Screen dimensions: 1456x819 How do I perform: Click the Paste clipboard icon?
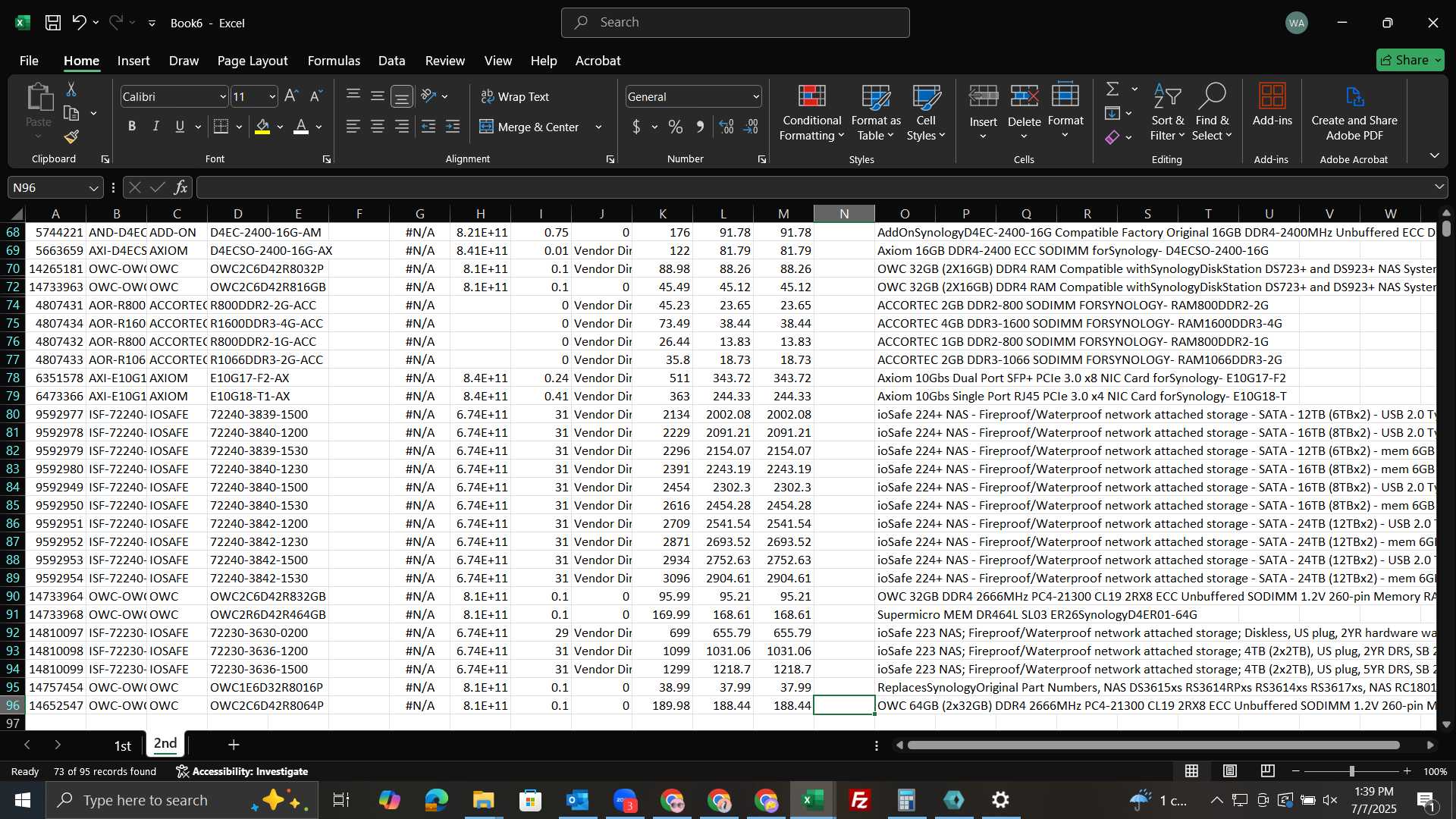pos(39,98)
